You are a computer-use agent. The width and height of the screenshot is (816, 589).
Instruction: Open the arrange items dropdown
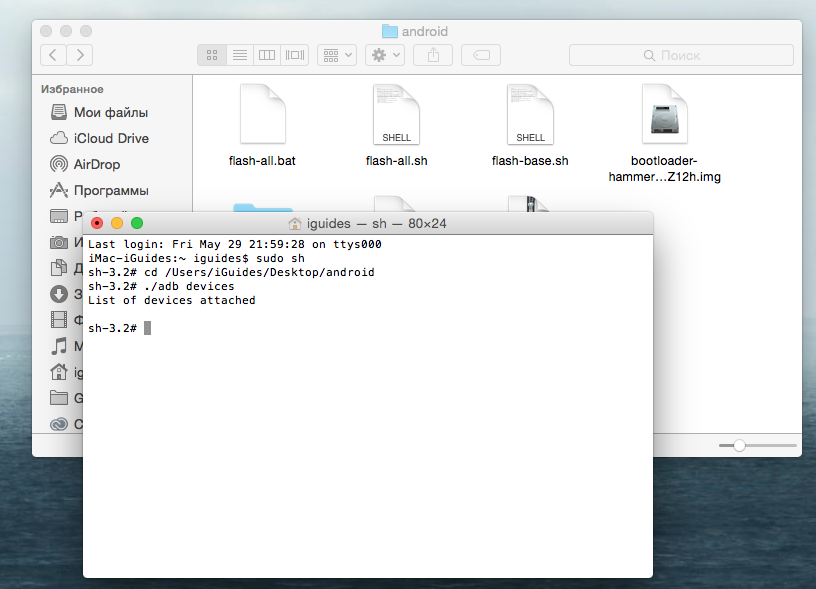[337, 55]
